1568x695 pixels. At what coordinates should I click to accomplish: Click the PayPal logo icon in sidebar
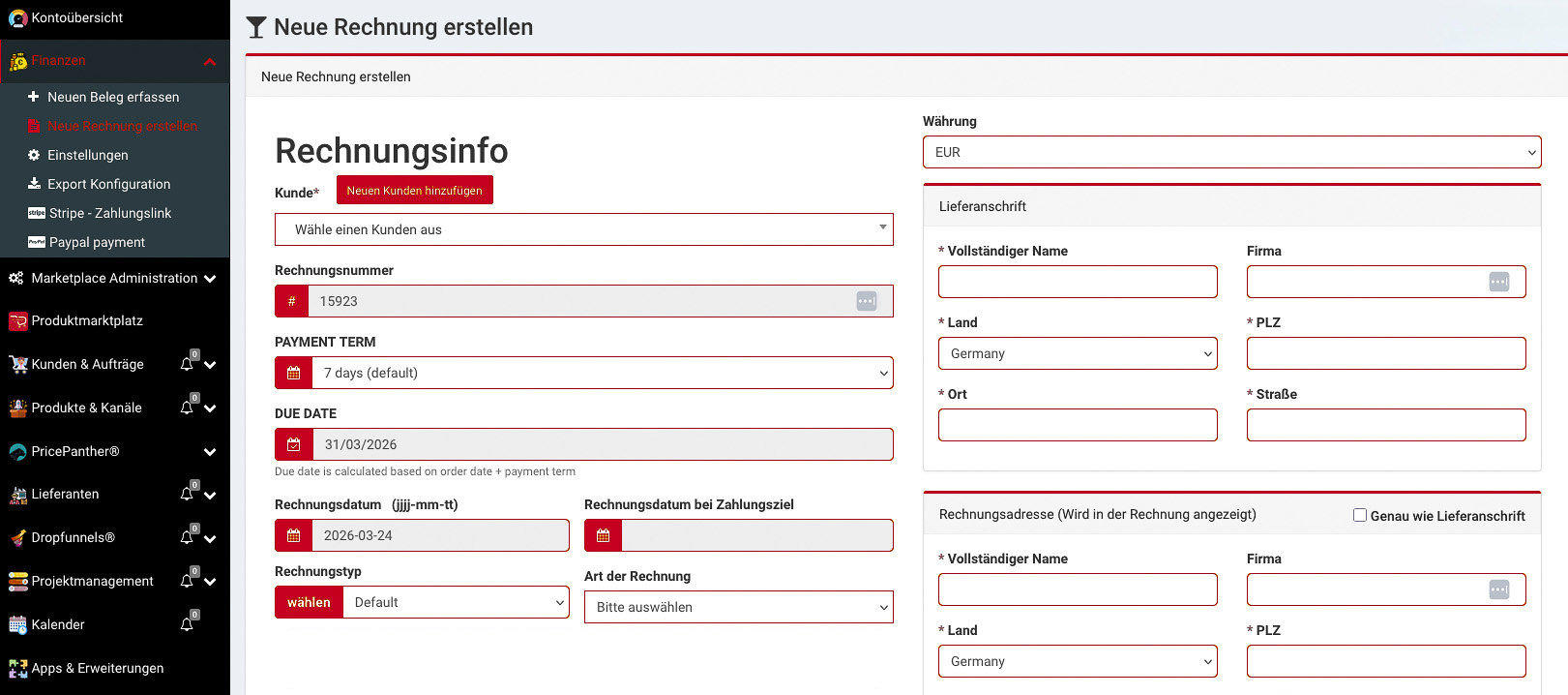[x=37, y=242]
